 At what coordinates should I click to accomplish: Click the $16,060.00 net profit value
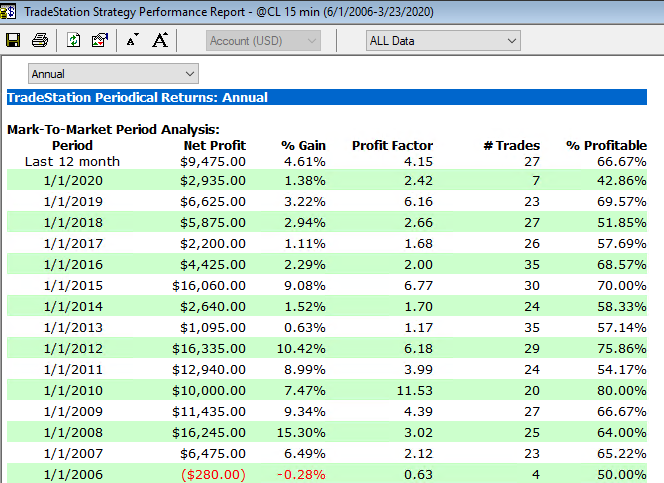[209, 286]
